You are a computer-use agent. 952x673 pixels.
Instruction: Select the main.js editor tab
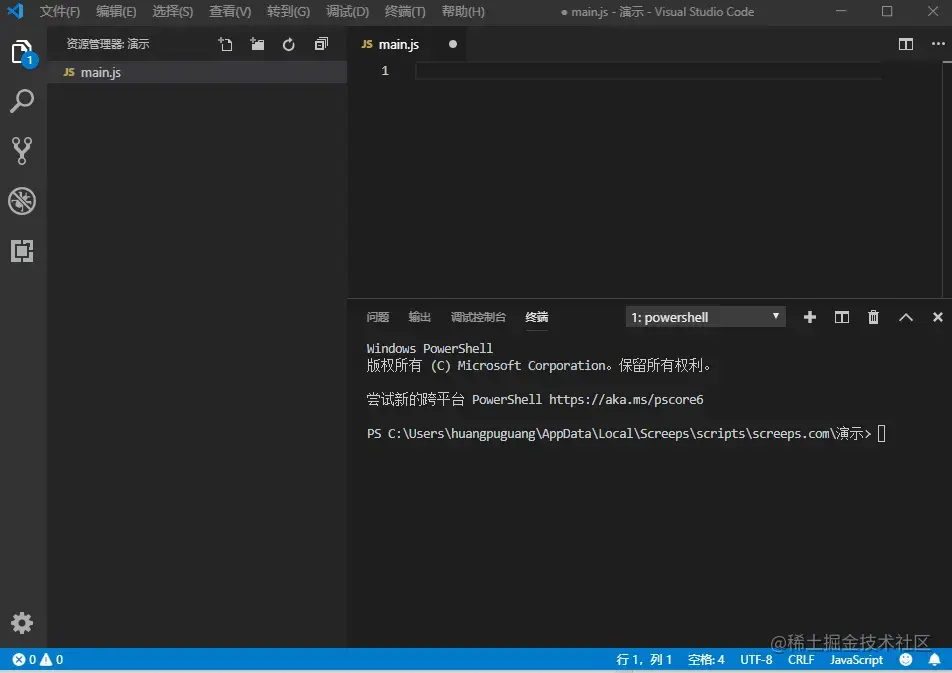pyautogui.click(x=407, y=44)
